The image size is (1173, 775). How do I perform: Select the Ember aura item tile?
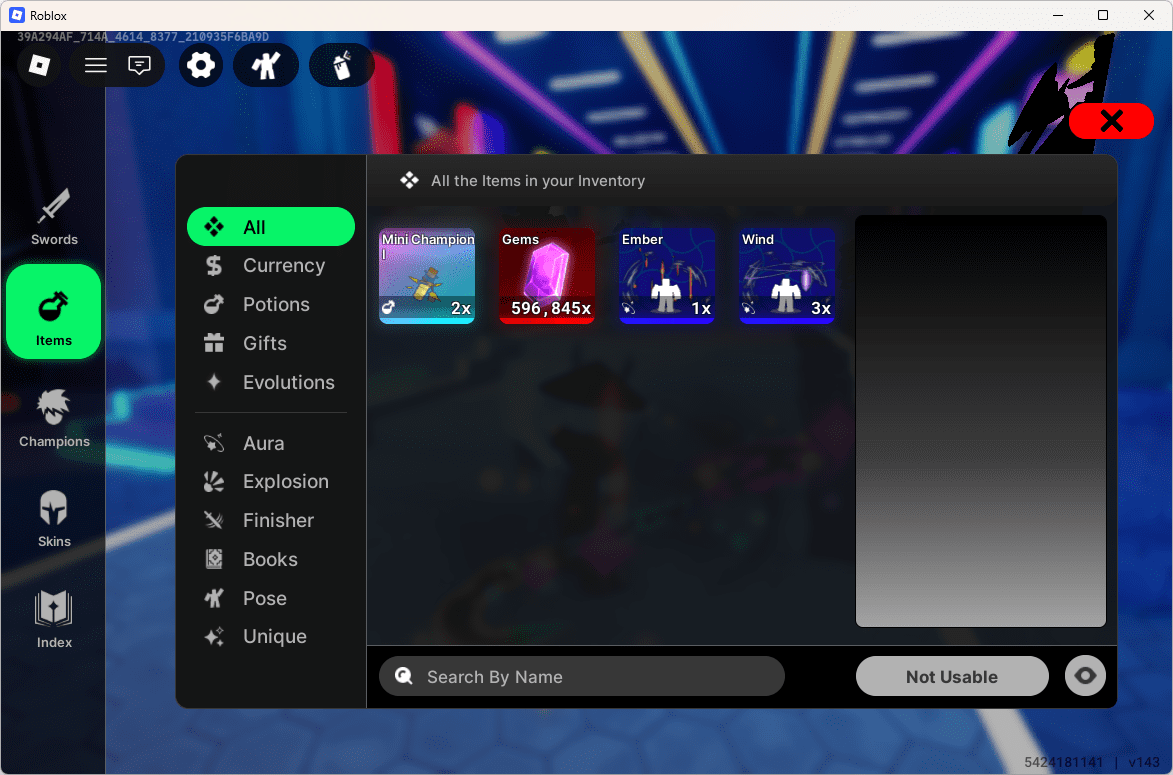667,275
